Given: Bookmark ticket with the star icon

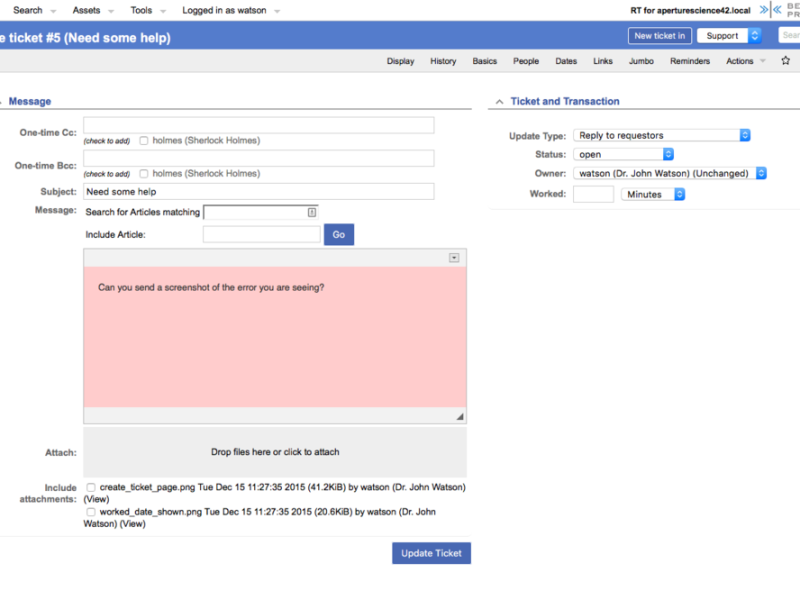Looking at the screenshot, I should [785, 61].
